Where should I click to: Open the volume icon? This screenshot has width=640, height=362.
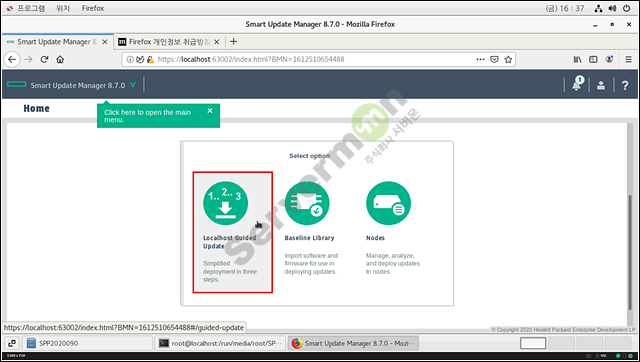tap(612, 8)
